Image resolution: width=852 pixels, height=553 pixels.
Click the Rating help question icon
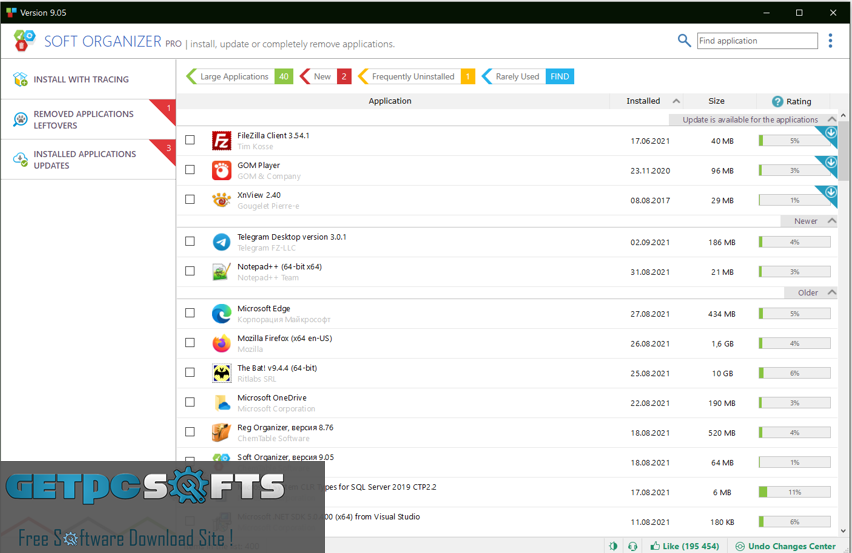[x=778, y=102]
